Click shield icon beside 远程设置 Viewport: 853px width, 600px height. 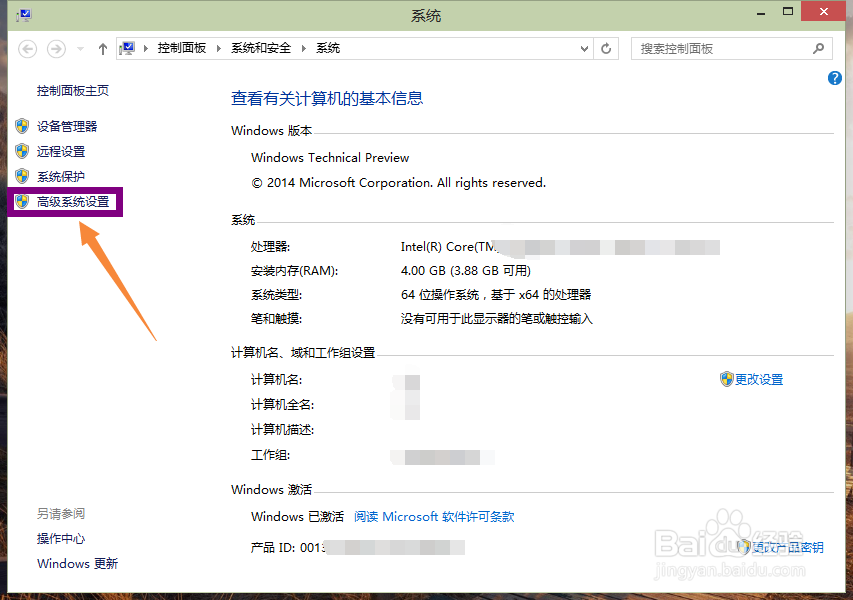click(22, 151)
